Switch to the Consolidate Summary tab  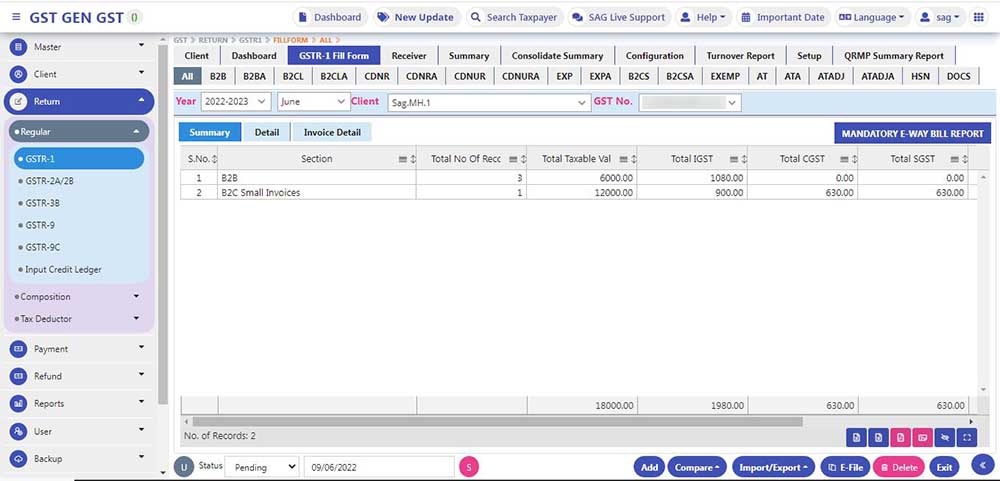coord(557,56)
